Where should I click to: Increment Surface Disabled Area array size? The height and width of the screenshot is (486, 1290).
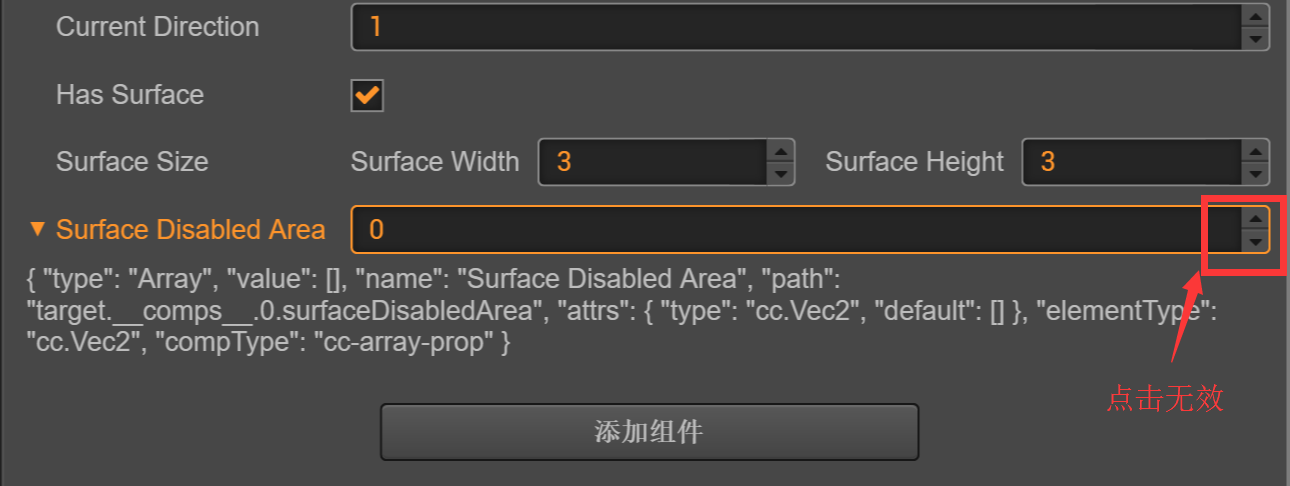tap(1255, 218)
